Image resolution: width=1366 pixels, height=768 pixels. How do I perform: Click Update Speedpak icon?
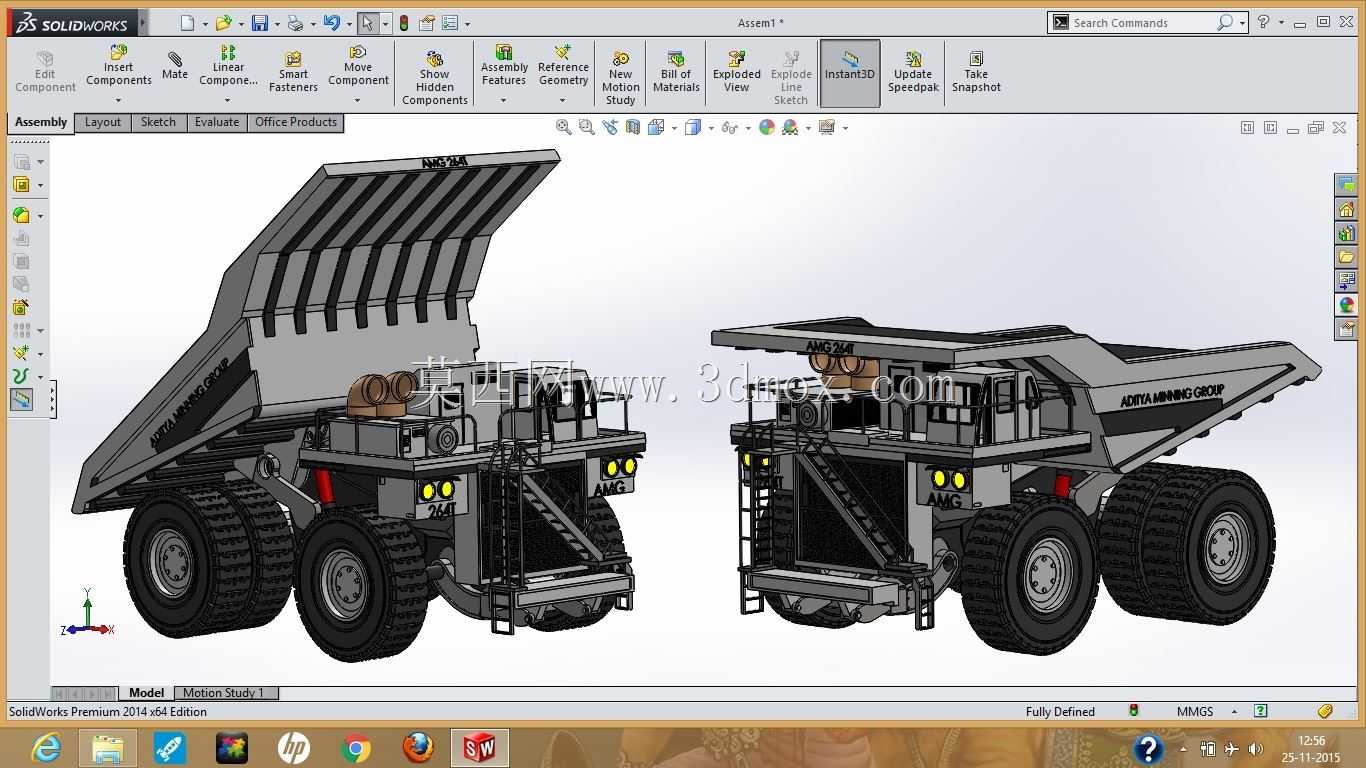click(x=913, y=72)
